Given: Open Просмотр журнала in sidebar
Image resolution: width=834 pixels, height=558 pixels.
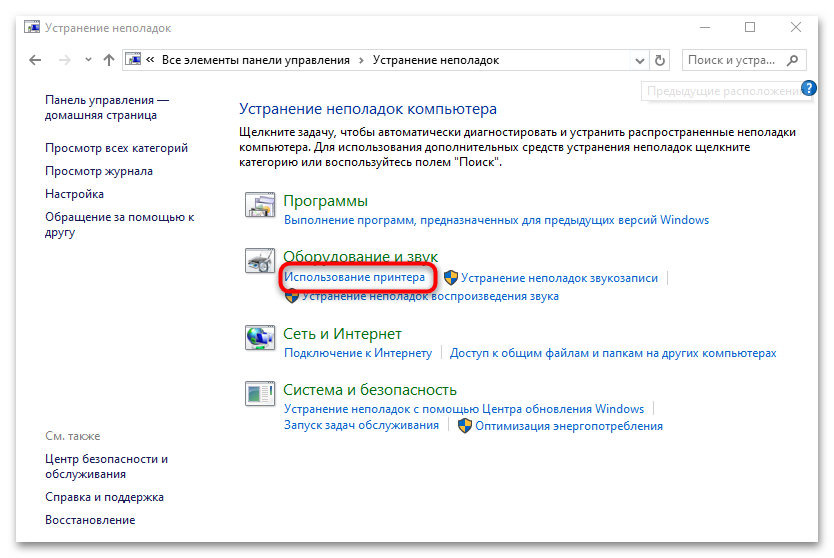Looking at the screenshot, I should (98, 171).
